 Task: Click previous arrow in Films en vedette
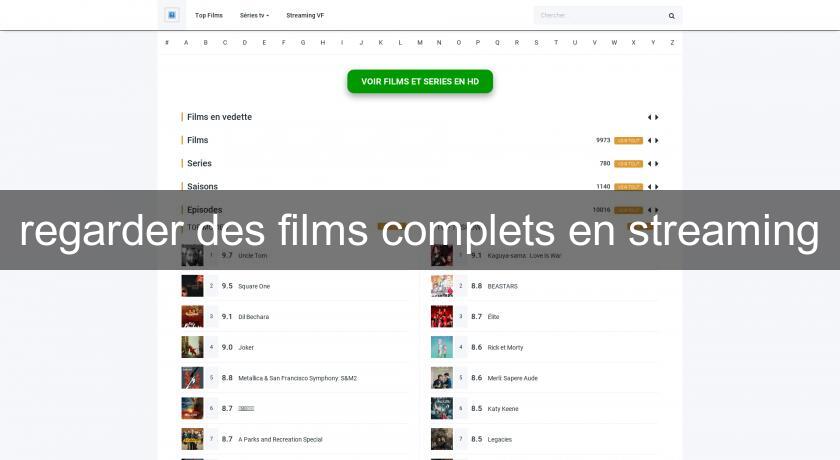point(649,117)
